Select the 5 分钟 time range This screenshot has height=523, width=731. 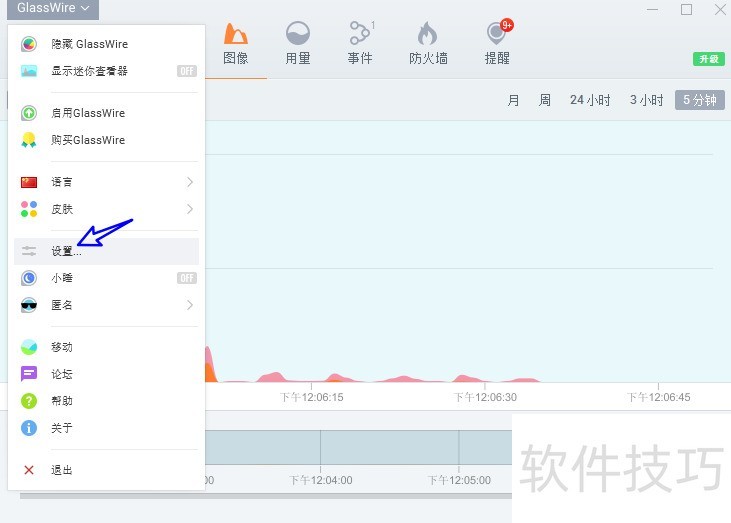click(x=700, y=100)
